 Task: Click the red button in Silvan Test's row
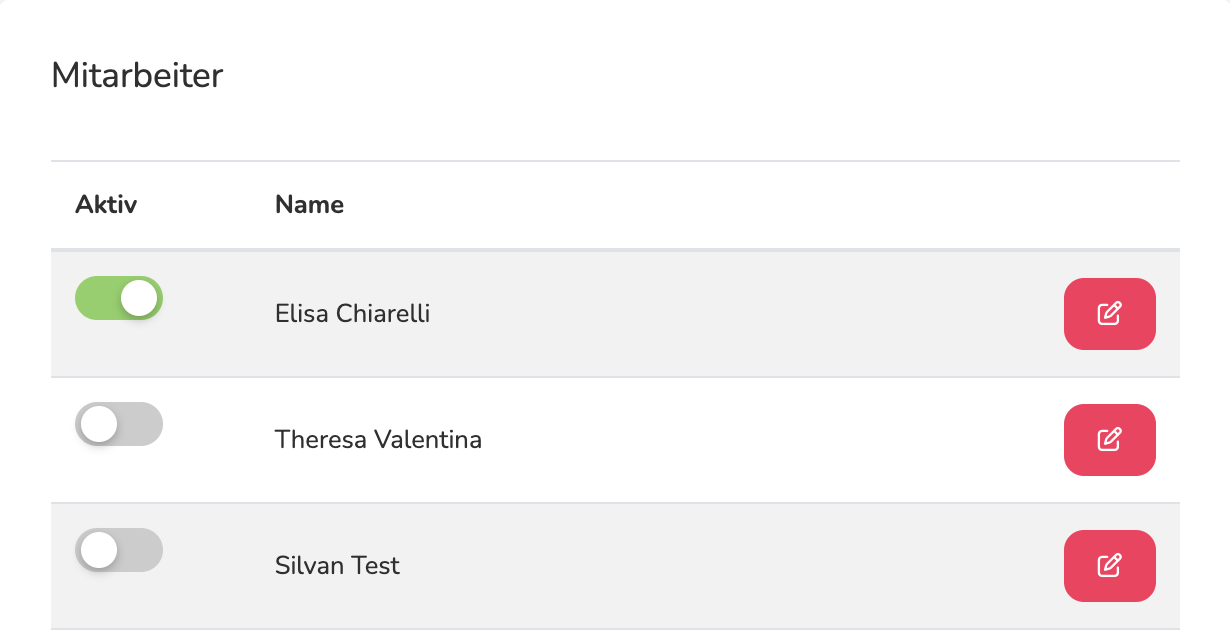tap(1109, 565)
